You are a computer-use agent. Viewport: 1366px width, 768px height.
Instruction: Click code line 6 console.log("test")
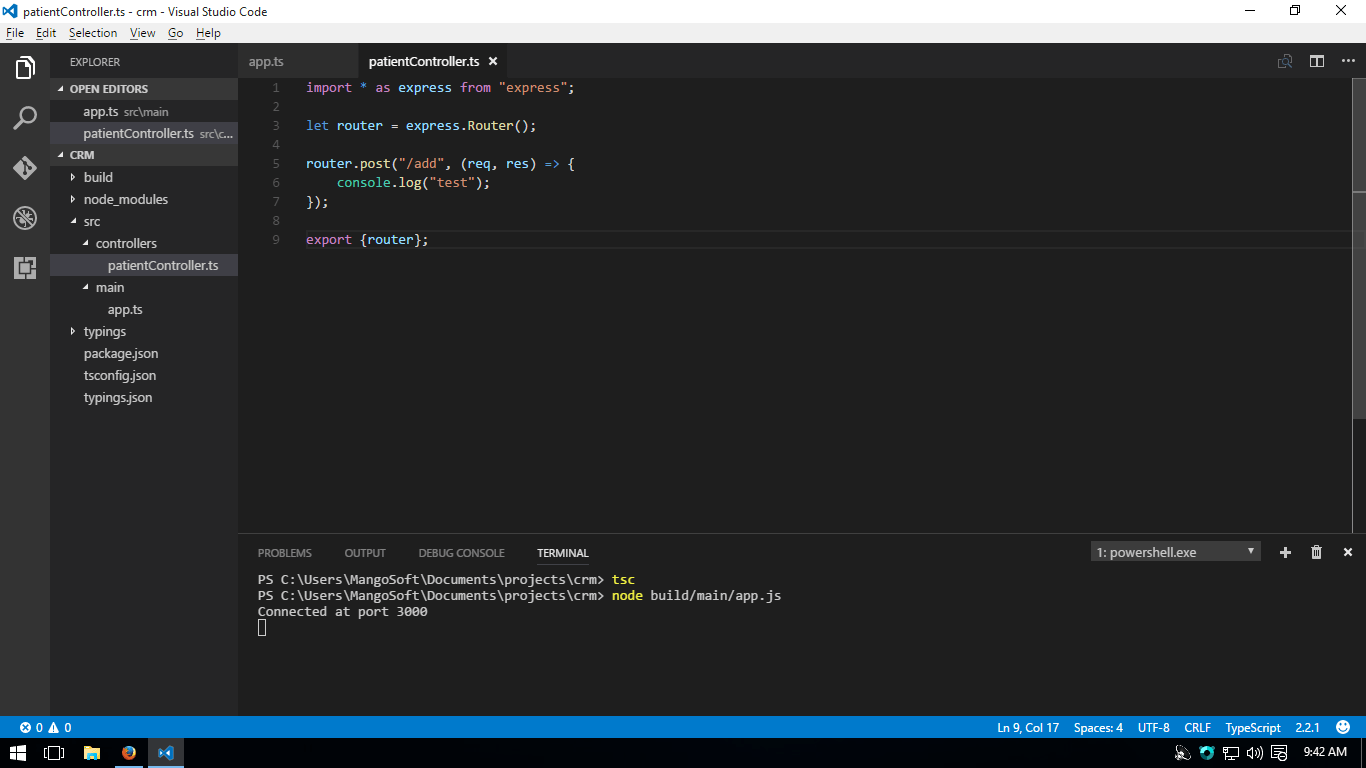[414, 183]
